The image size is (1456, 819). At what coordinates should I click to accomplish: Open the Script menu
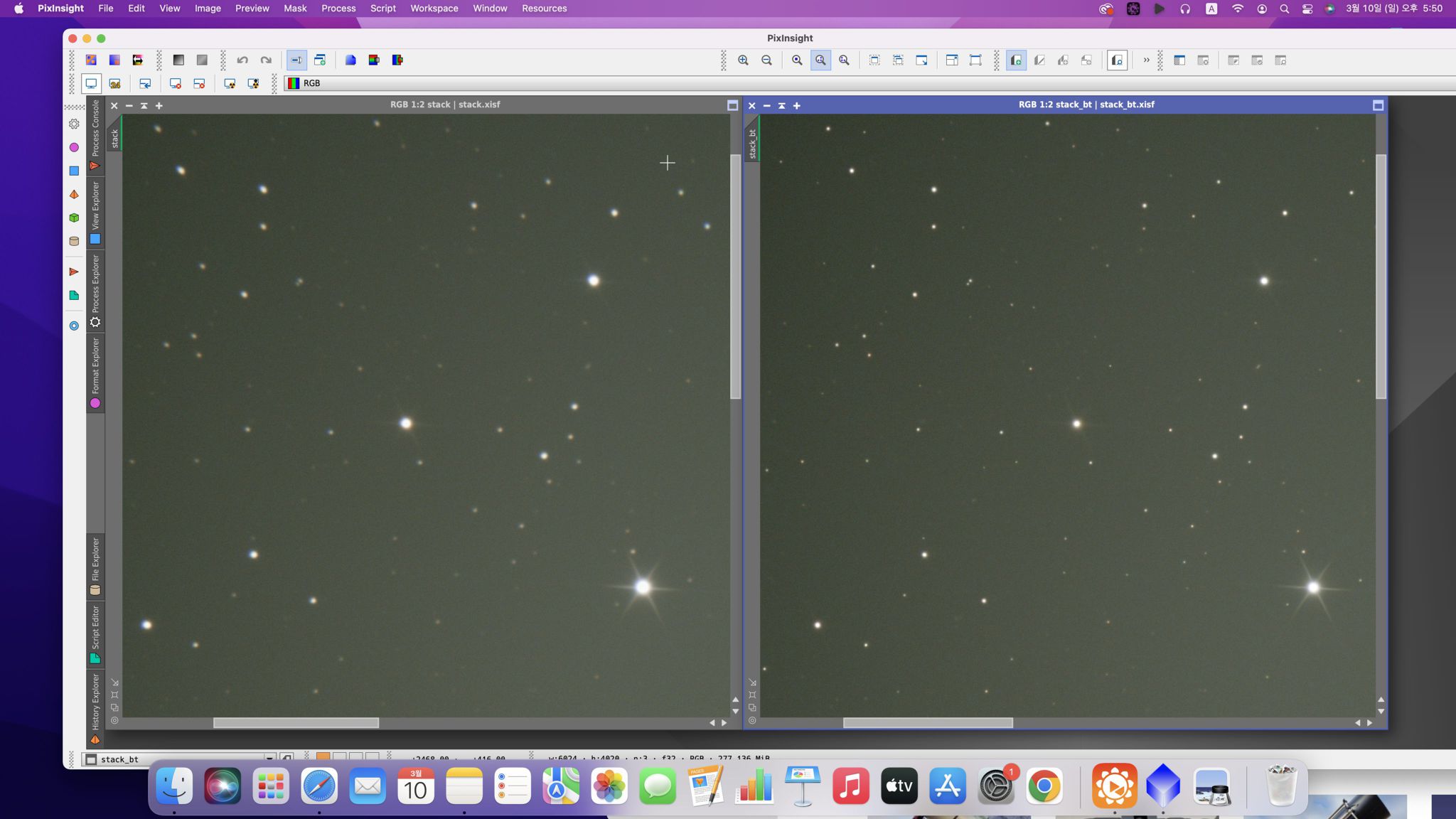[x=383, y=9]
